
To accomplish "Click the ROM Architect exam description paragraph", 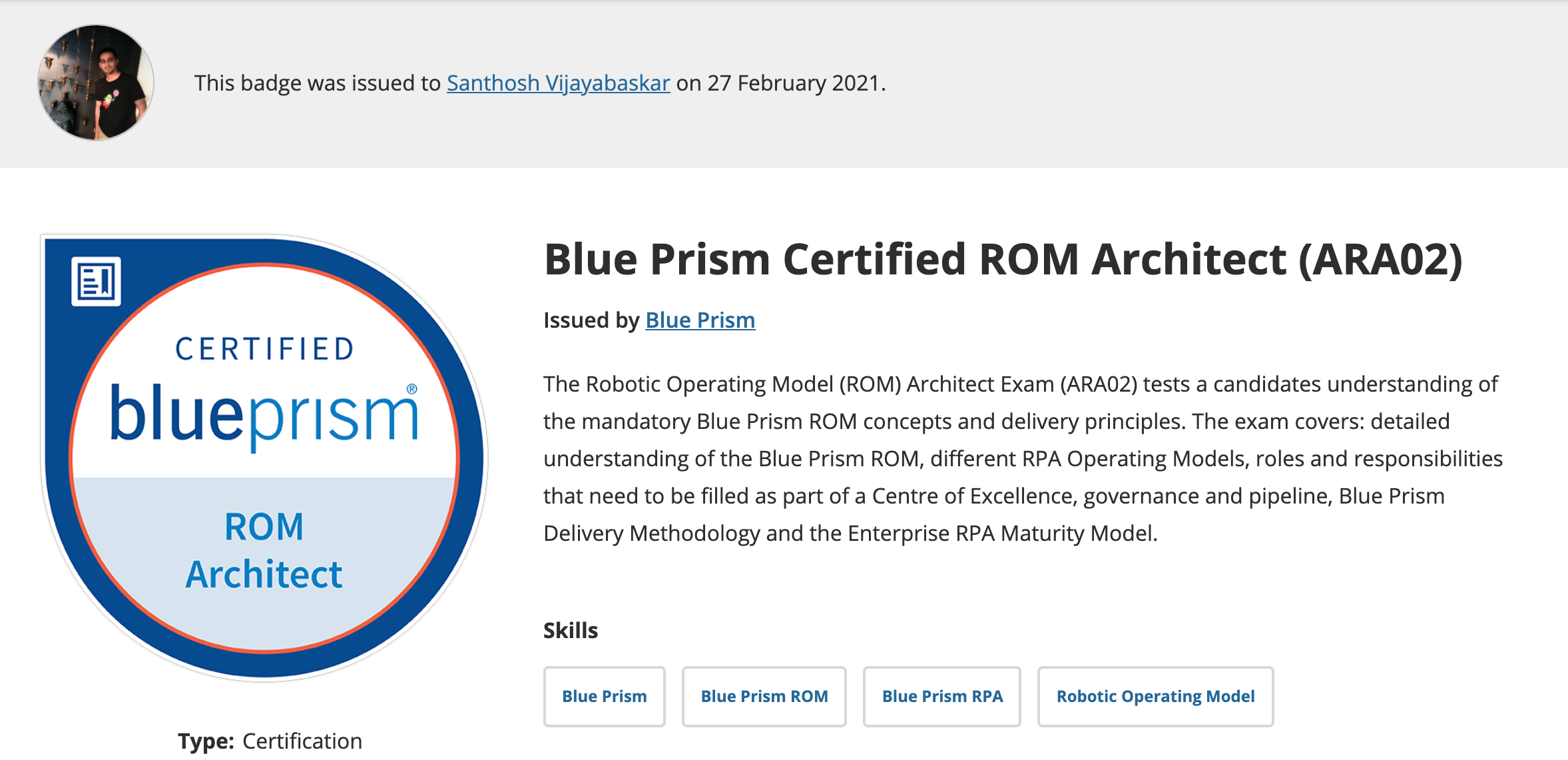I will (1023, 458).
